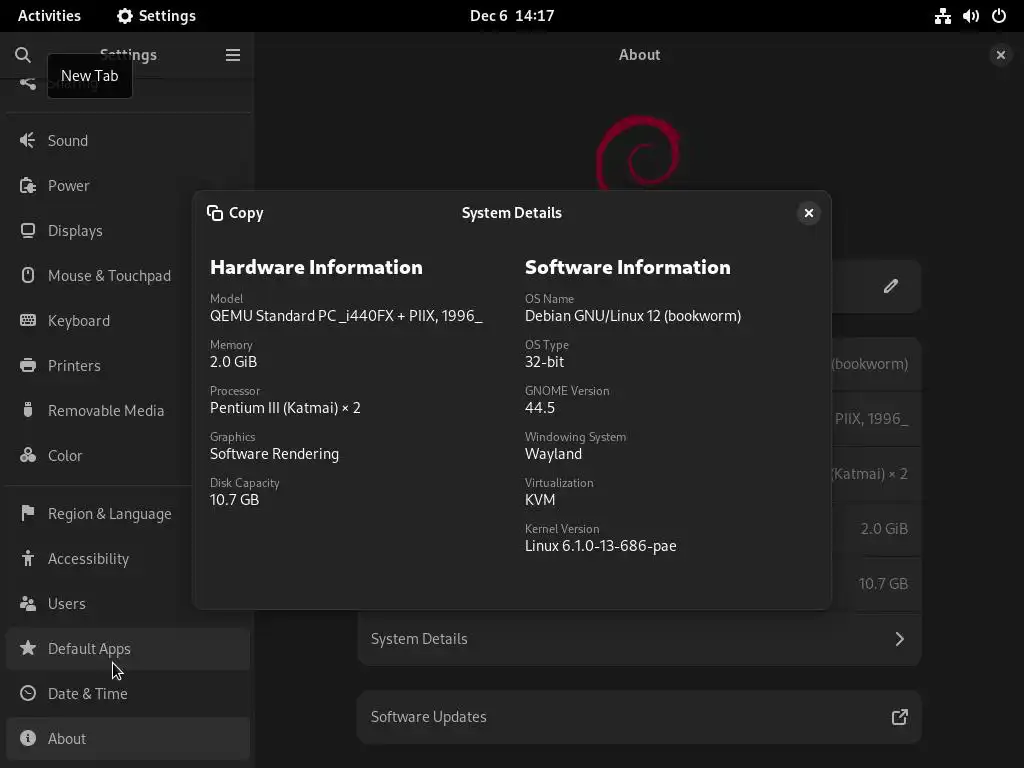This screenshot has width=1024, height=768.
Task: Copy system details with Copy button
Action: [235, 213]
